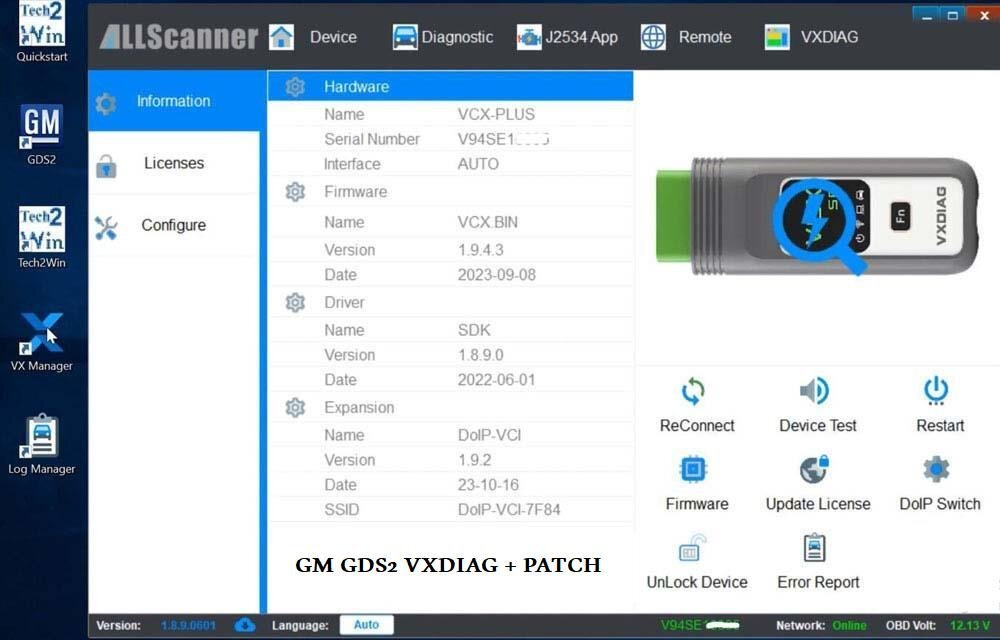The image size is (1000, 640).
Task: Click the Update License icon
Action: (817, 486)
